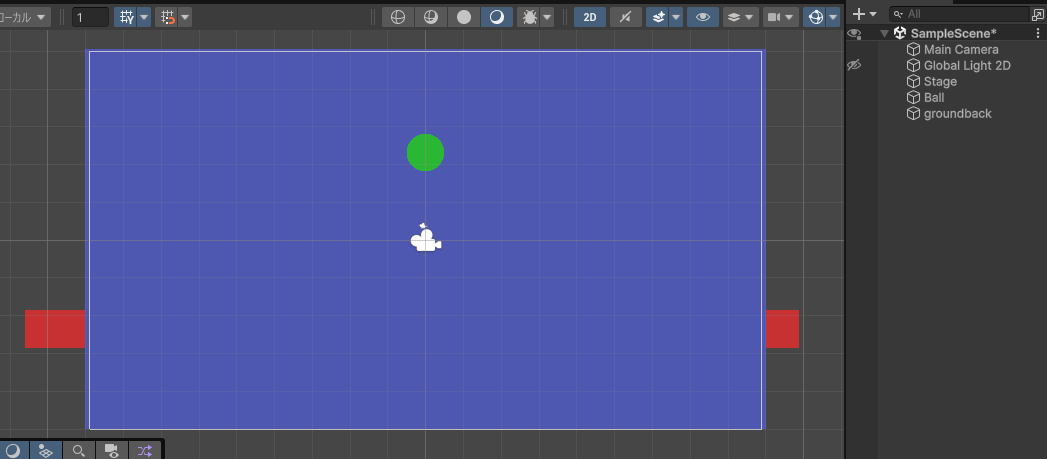Select Ball in the Hierarchy
The image size is (1047, 459).
(x=934, y=98)
